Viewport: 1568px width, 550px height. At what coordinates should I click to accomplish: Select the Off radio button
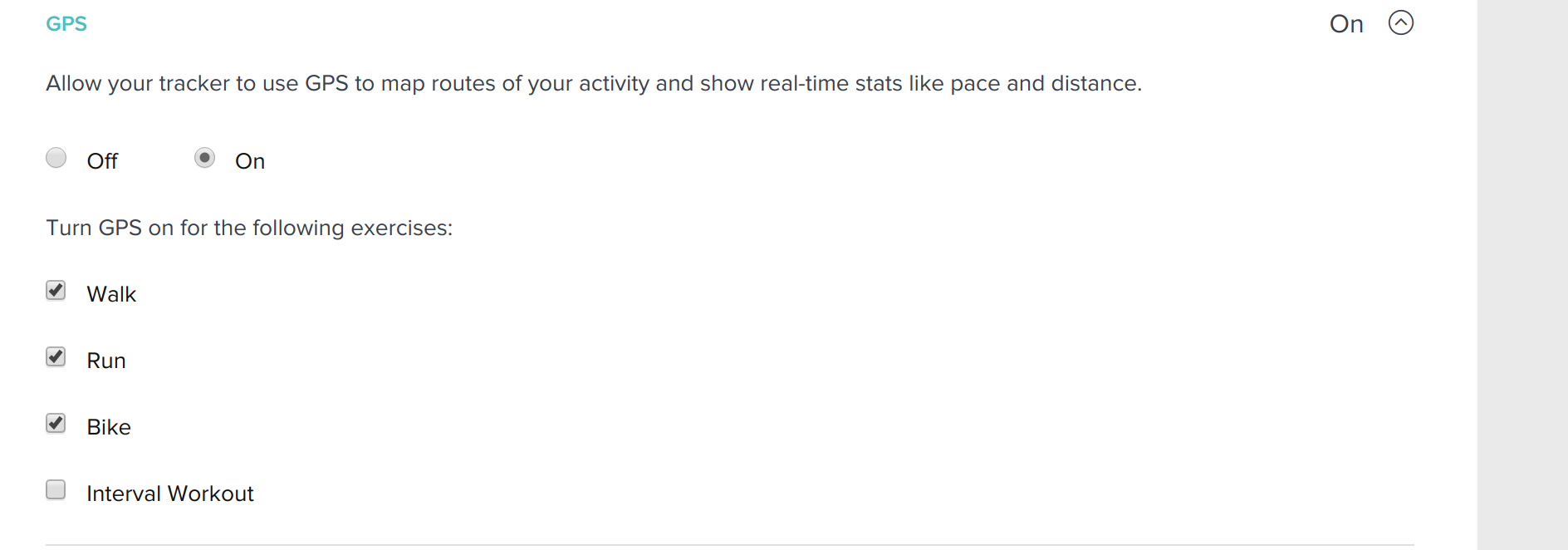pyautogui.click(x=56, y=158)
